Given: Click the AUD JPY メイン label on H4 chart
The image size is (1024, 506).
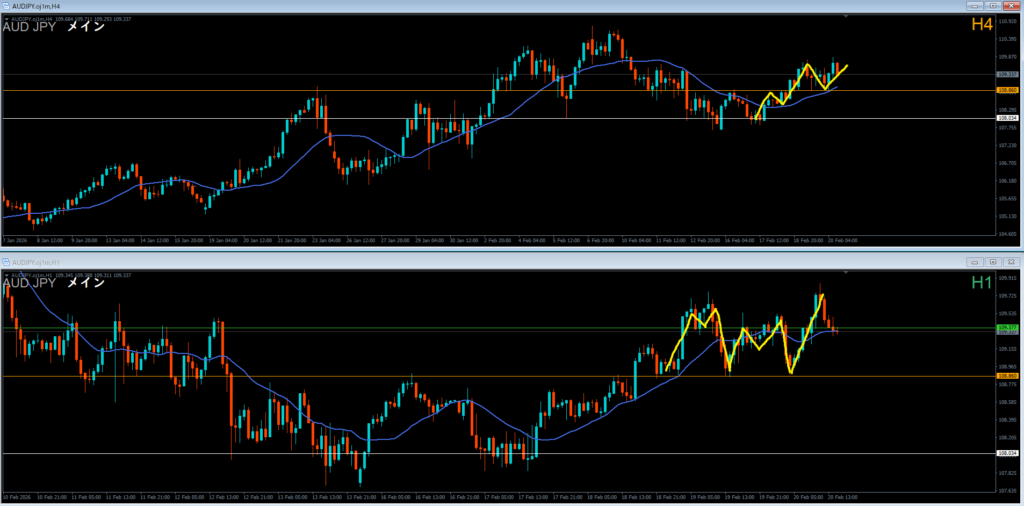Looking at the screenshot, I should [x=54, y=27].
